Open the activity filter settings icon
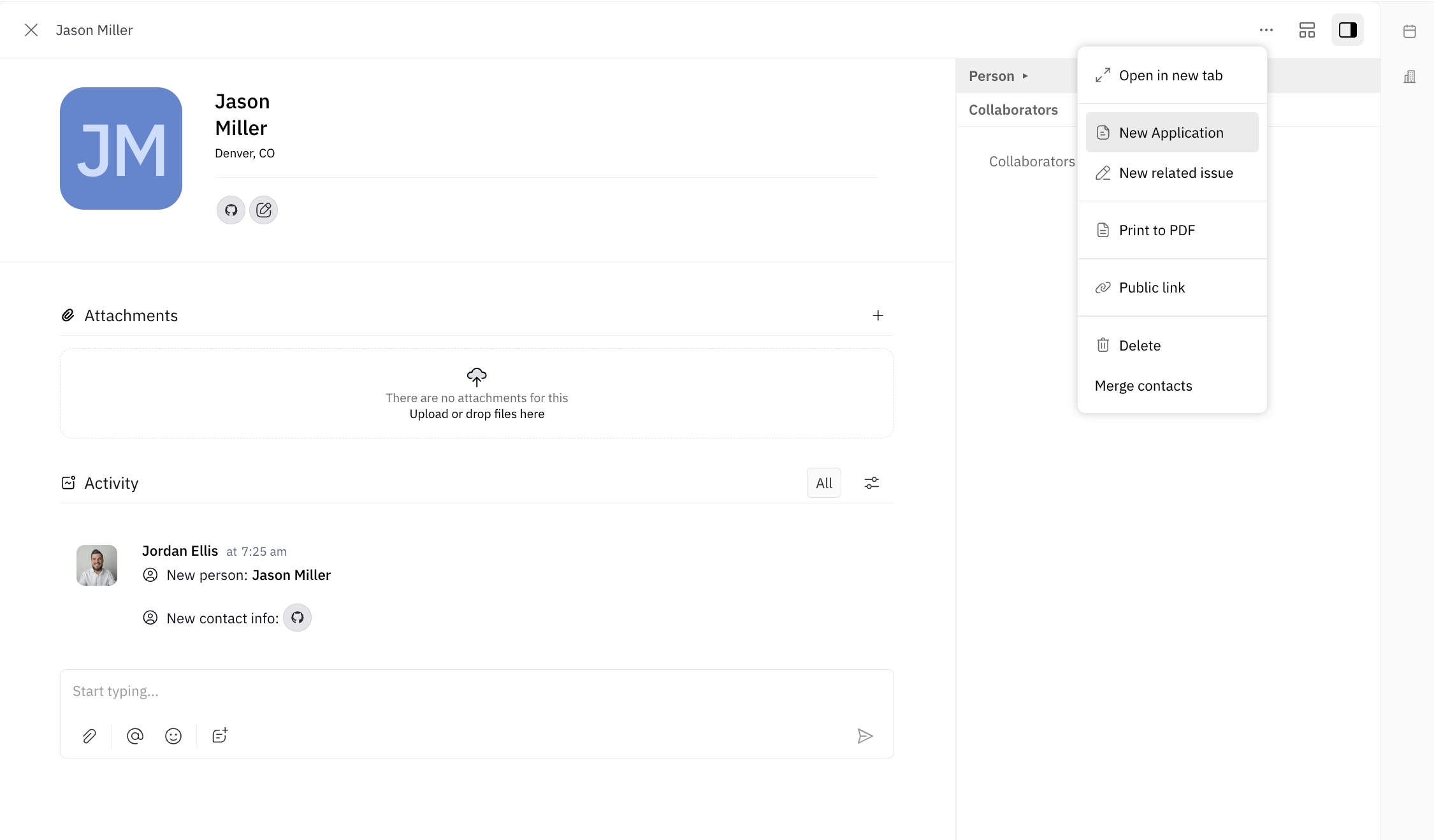The height and width of the screenshot is (840, 1434). coord(871,483)
